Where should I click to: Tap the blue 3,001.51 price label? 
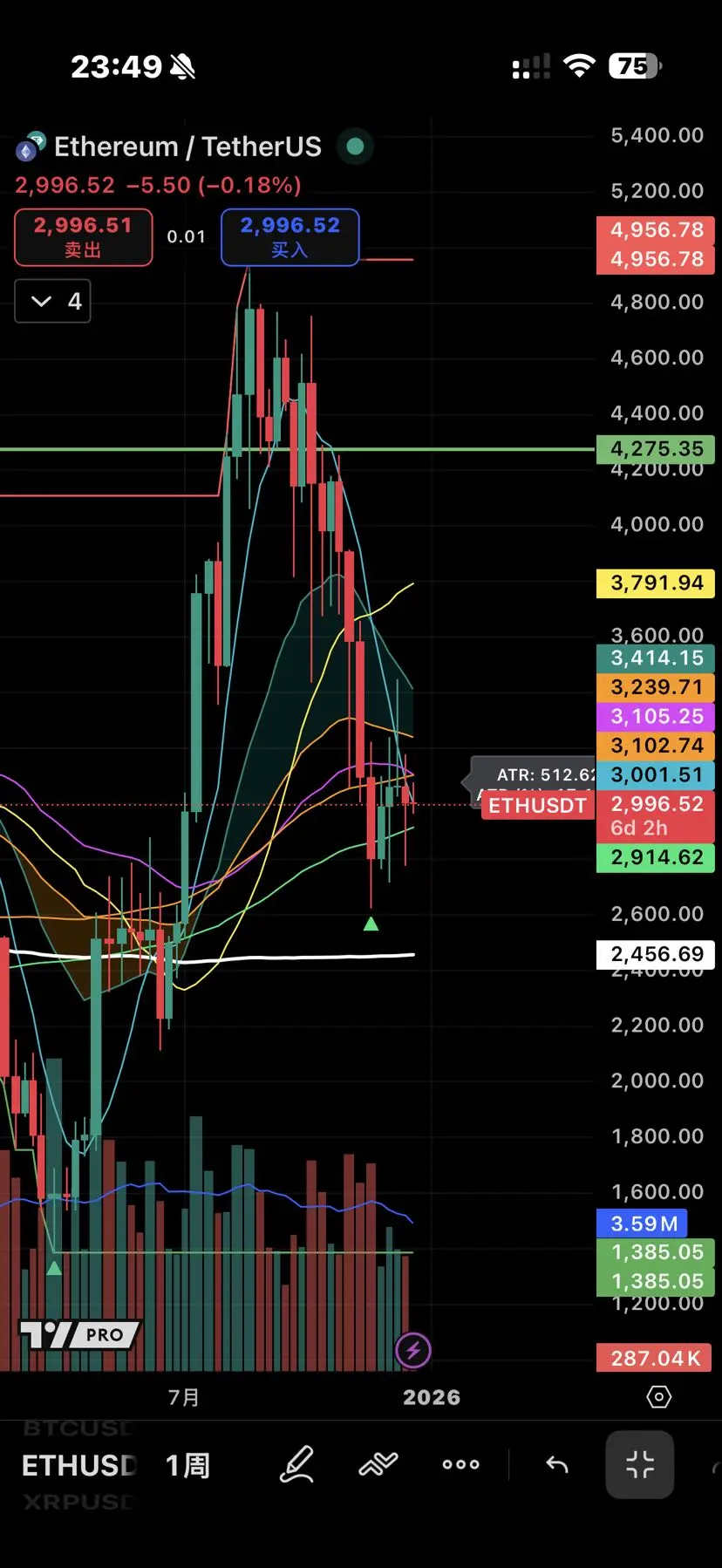(656, 775)
